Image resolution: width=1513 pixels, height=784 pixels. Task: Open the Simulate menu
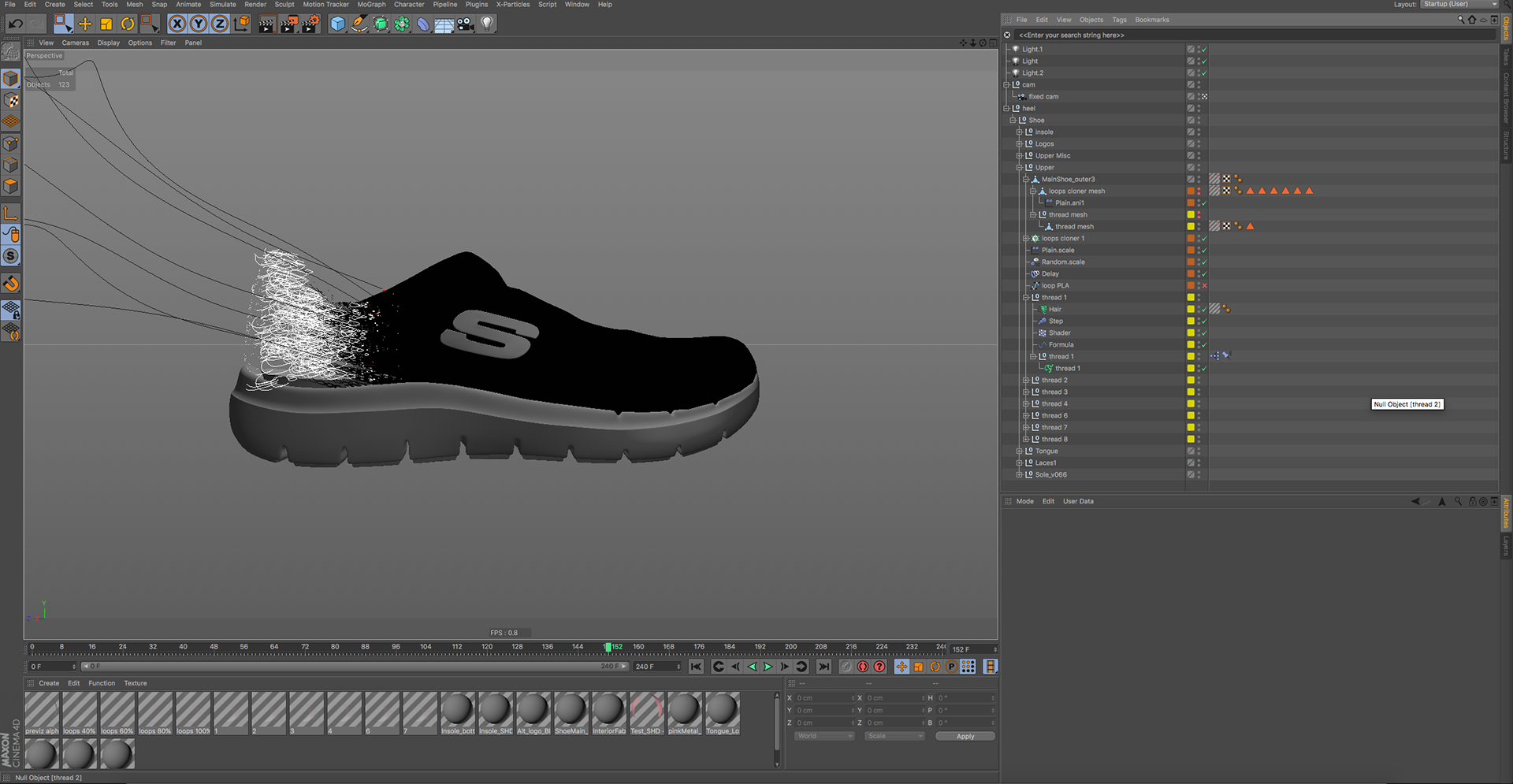point(222,4)
